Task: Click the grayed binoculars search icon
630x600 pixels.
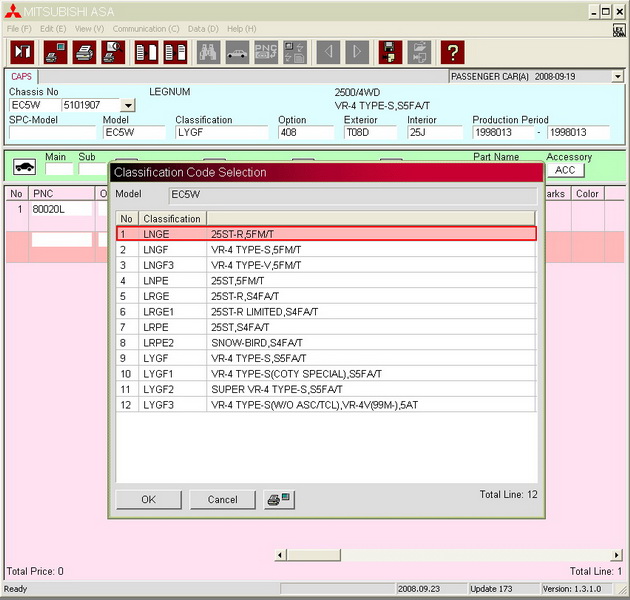Action: [209, 52]
